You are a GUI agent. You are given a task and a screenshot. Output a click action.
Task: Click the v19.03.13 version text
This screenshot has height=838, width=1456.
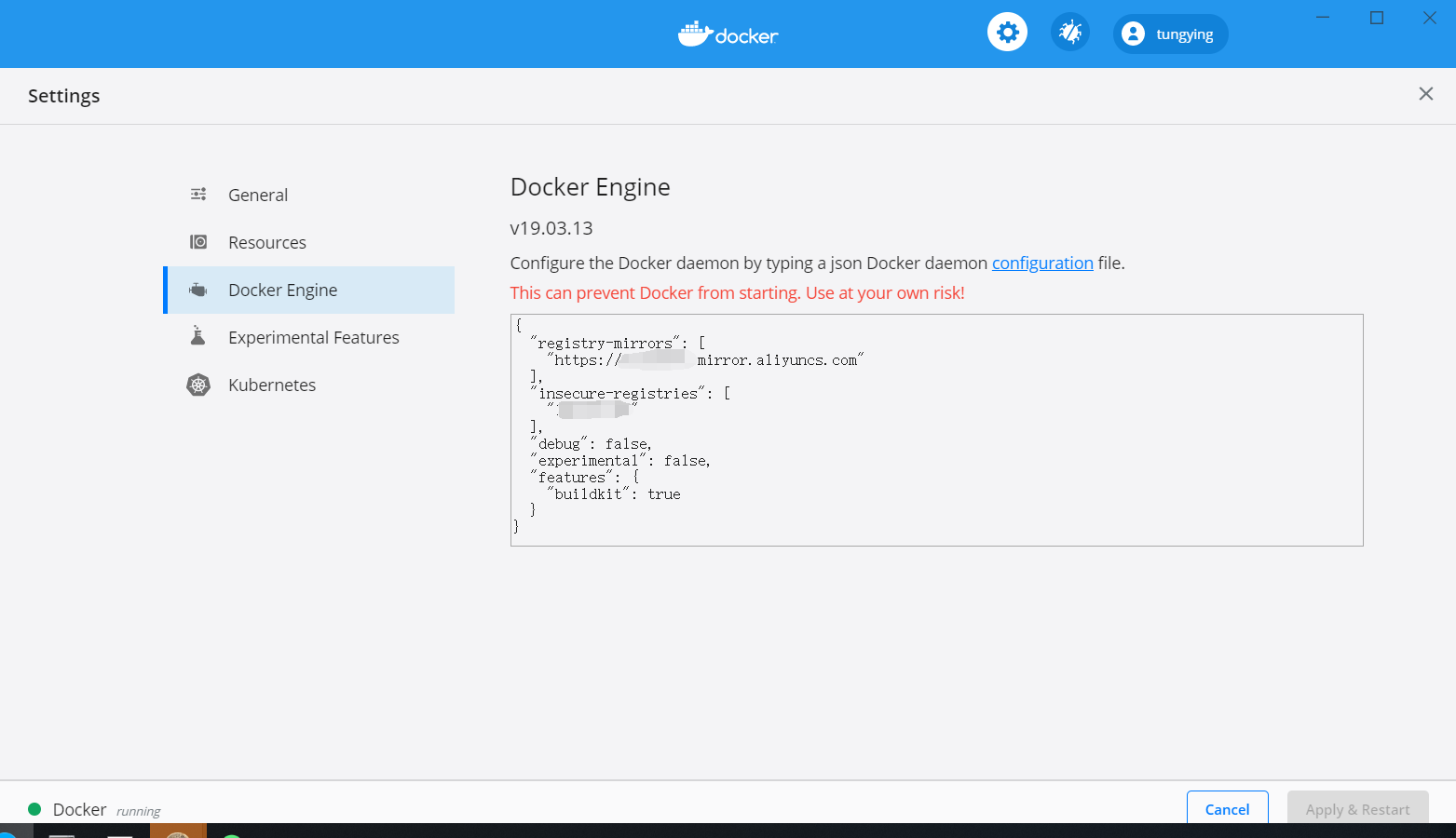pos(551,228)
